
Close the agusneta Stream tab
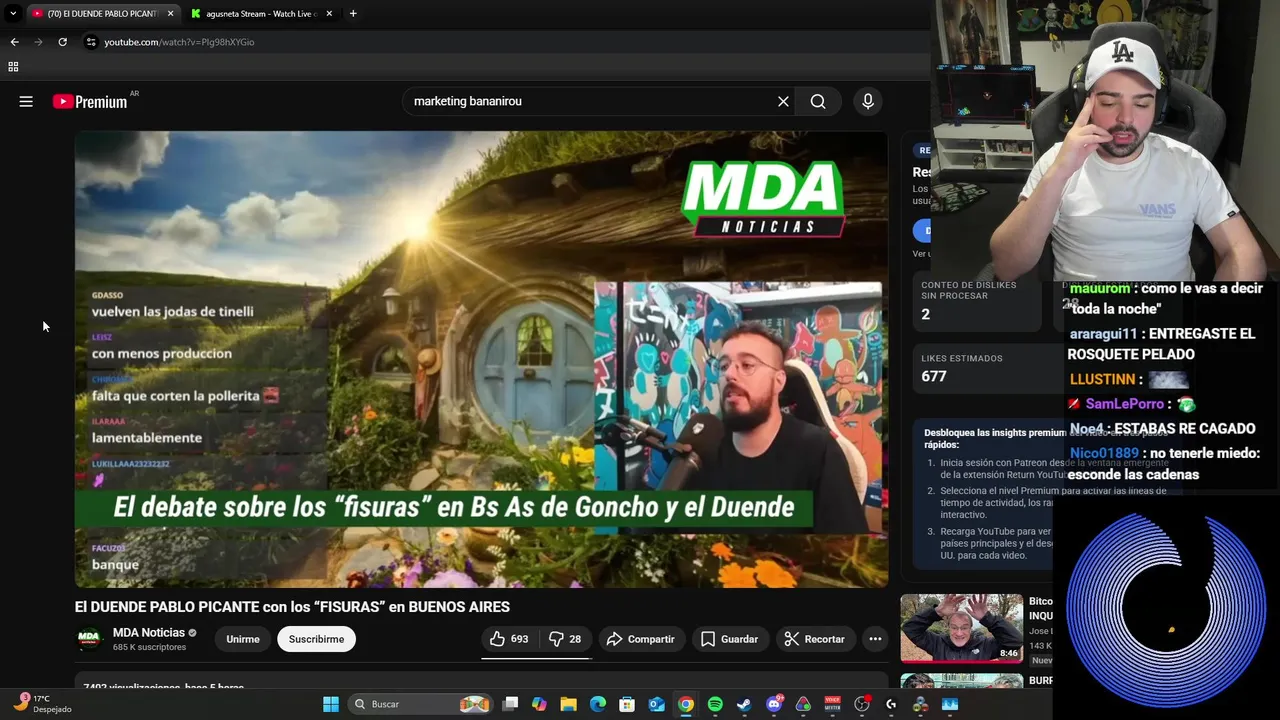pos(329,14)
